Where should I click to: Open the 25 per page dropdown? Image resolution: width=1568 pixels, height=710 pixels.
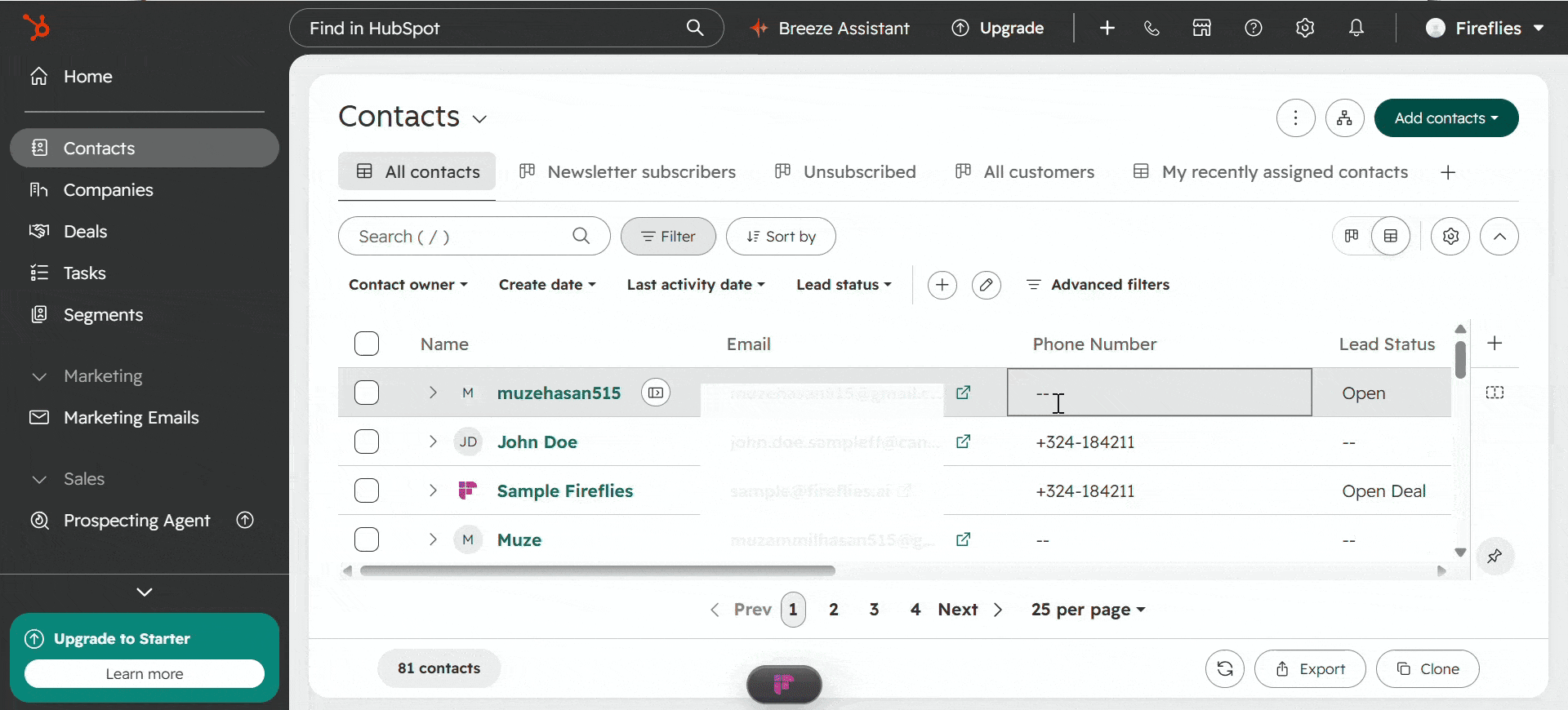click(1088, 610)
